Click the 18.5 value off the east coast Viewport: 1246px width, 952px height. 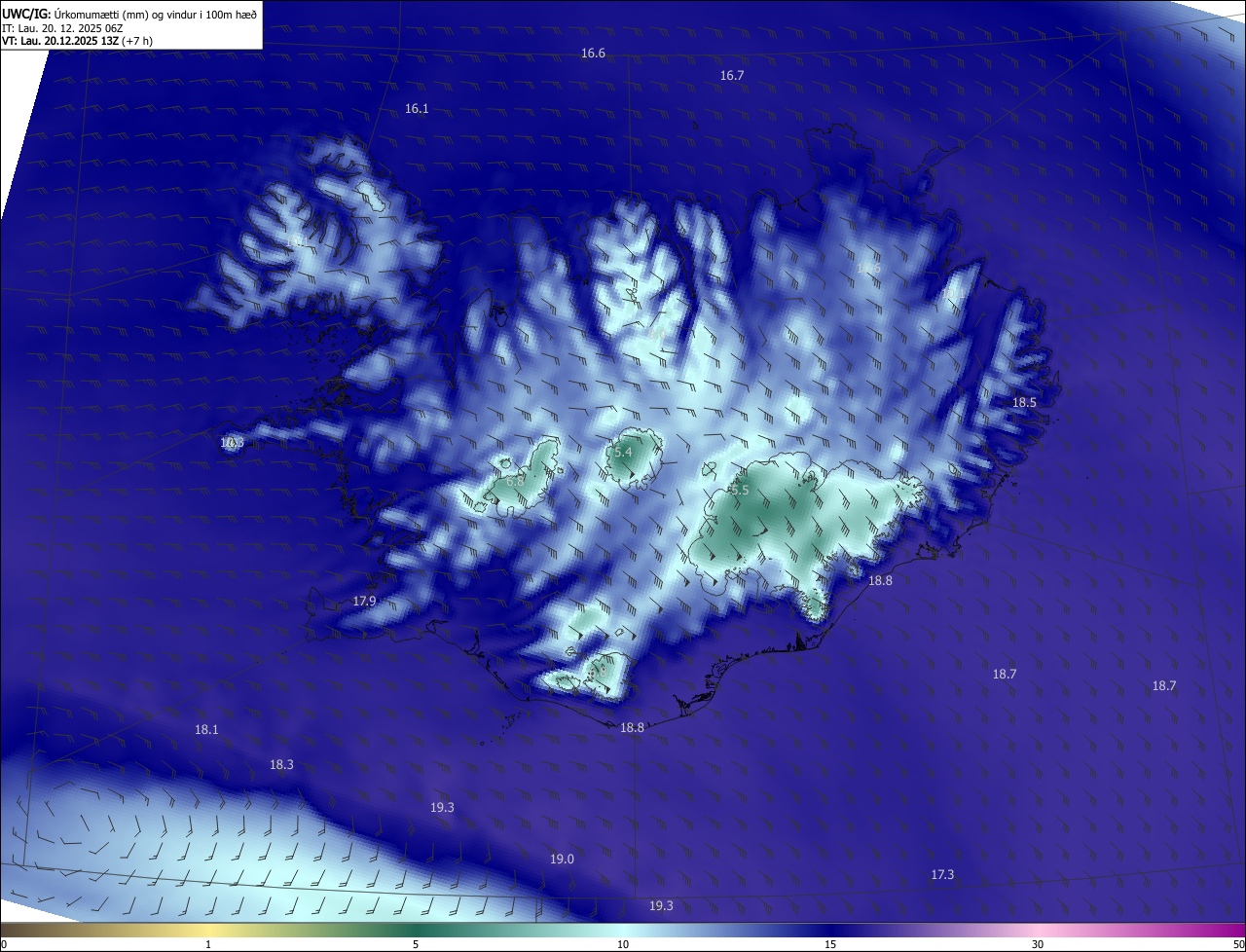tap(1024, 403)
